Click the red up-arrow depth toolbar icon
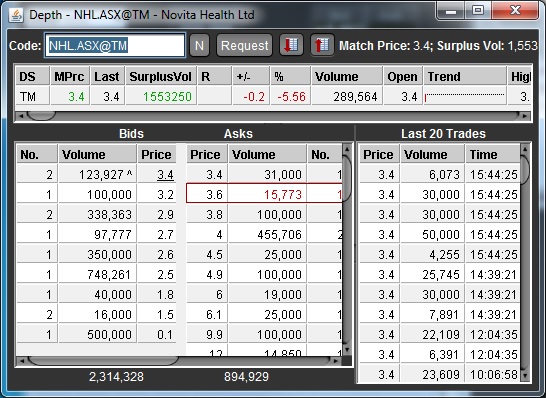546x398 pixels. 322,45
